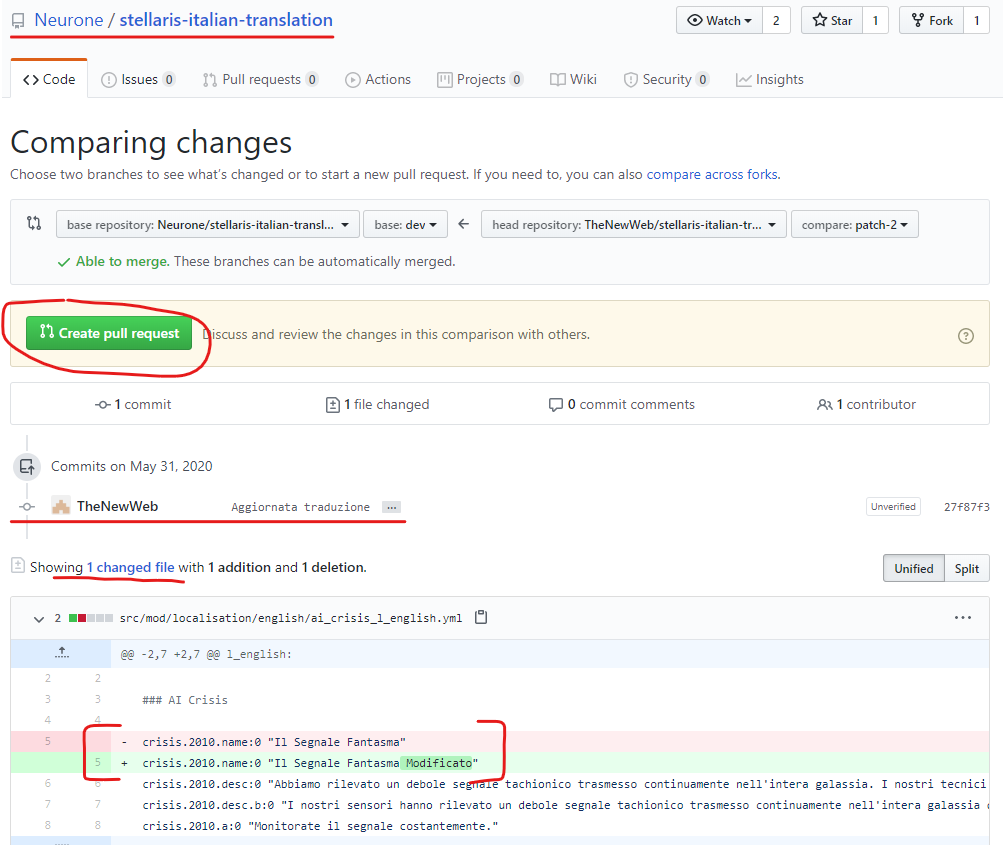Open the 0 commit comments summary
The width and height of the screenshot is (1003, 845).
click(622, 404)
